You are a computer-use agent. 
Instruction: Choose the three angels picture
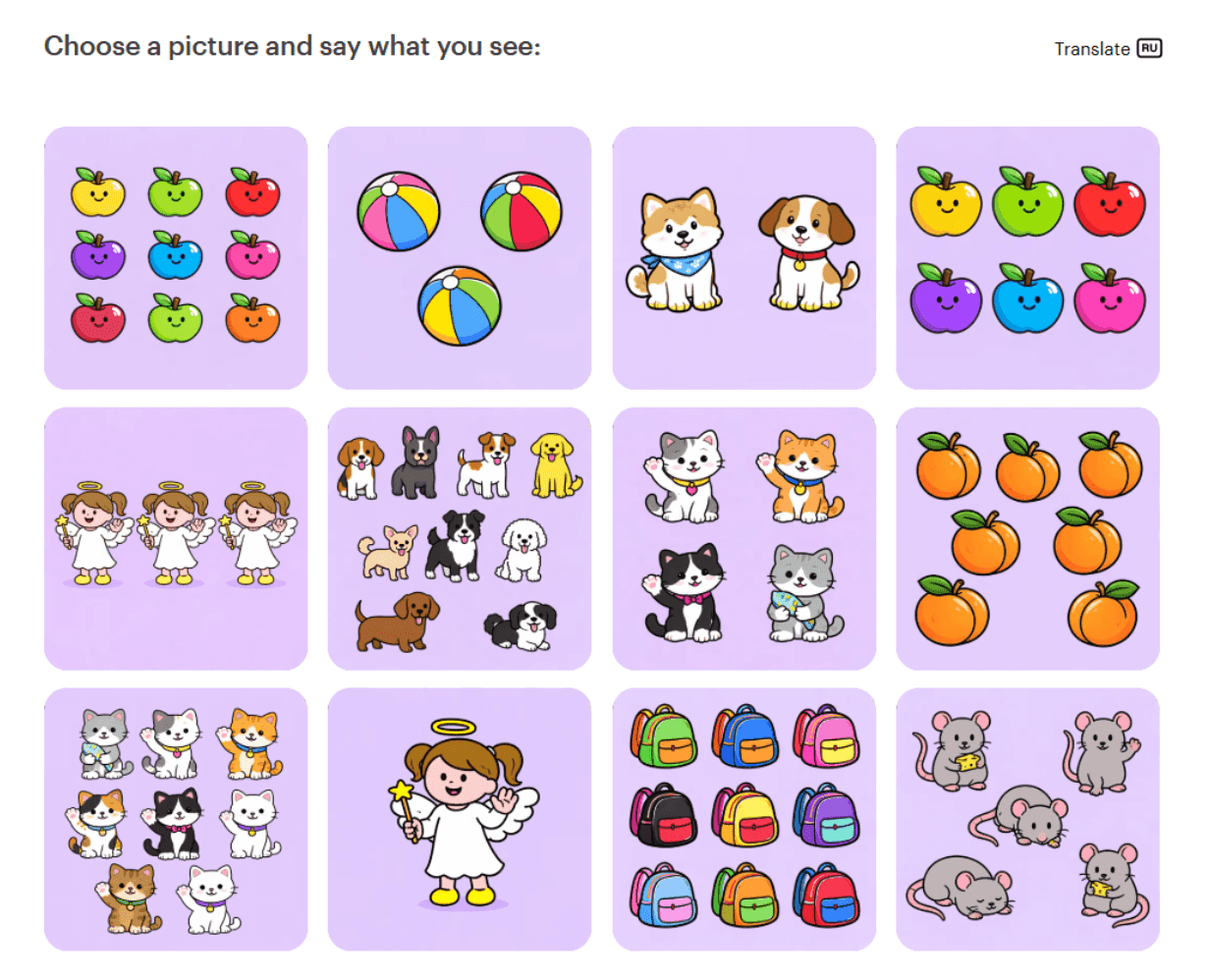coord(176,539)
